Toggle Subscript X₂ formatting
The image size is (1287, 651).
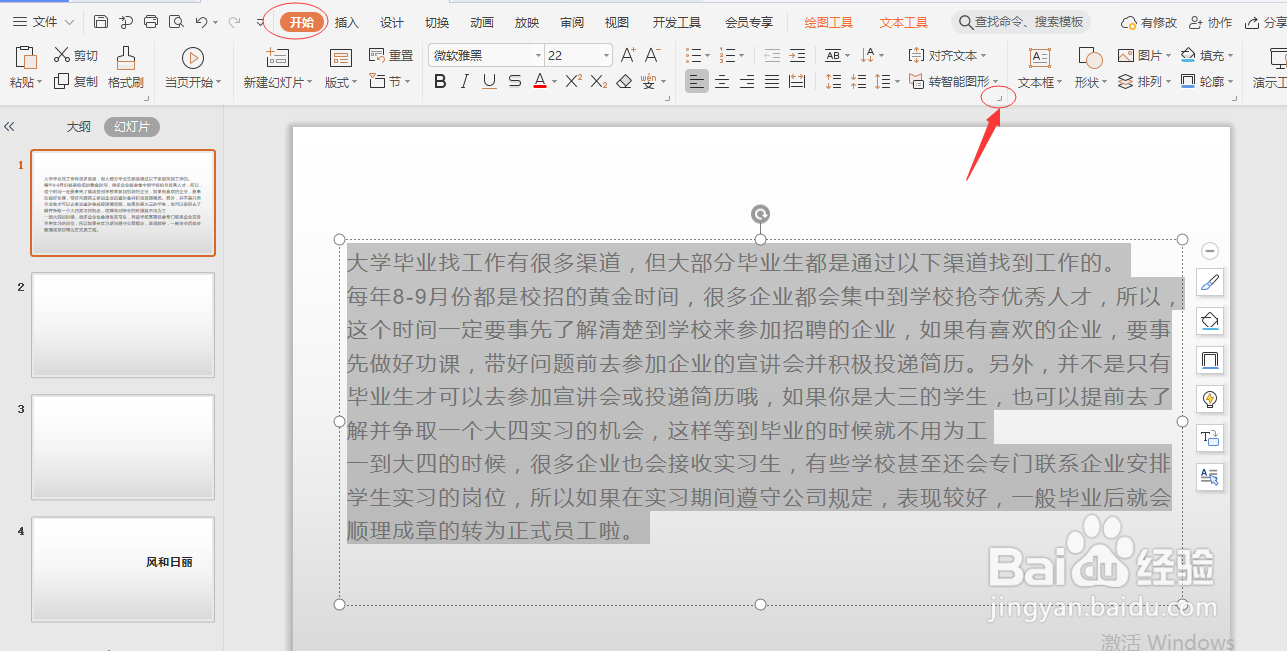pyautogui.click(x=599, y=82)
